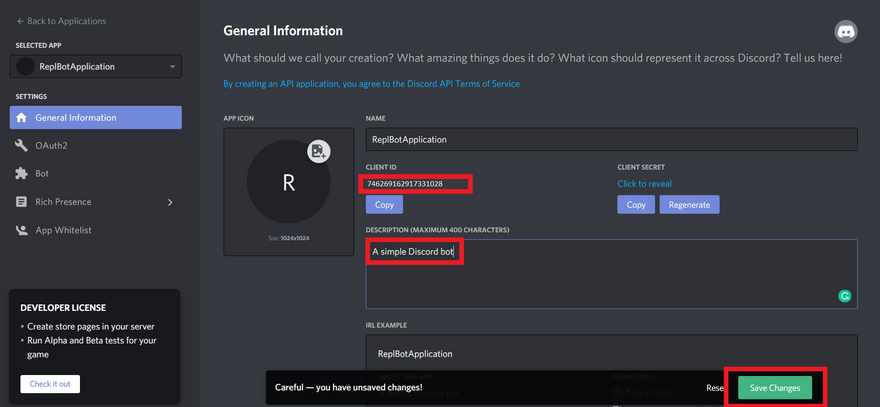The height and width of the screenshot is (407, 880).
Task: Click the Check it out button
Action: pyautogui.click(x=50, y=384)
